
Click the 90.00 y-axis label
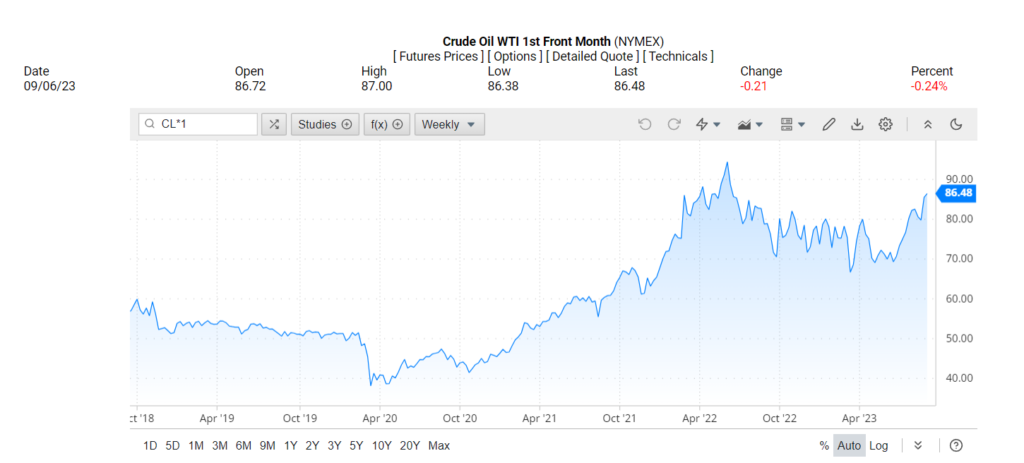(x=959, y=179)
